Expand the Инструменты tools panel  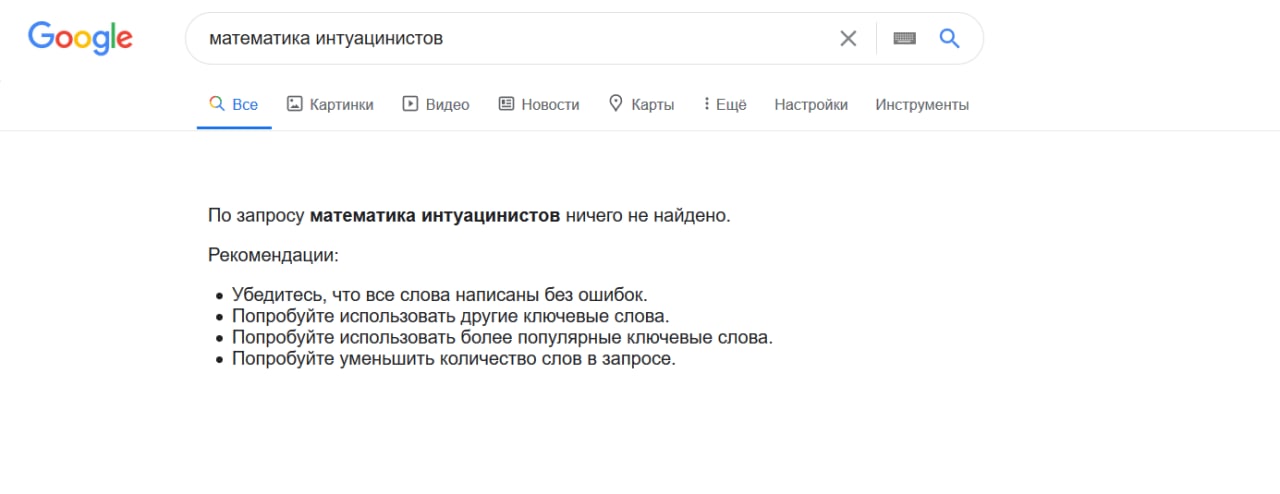click(922, 105)
